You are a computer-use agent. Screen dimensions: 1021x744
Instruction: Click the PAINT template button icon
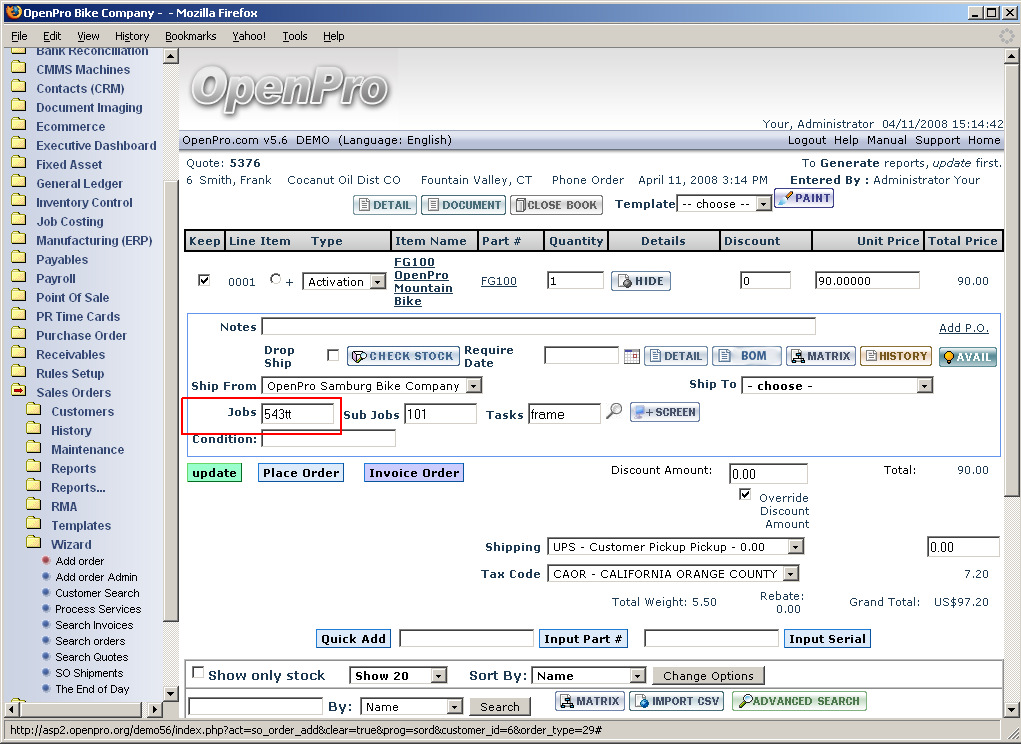coord(804,198)
